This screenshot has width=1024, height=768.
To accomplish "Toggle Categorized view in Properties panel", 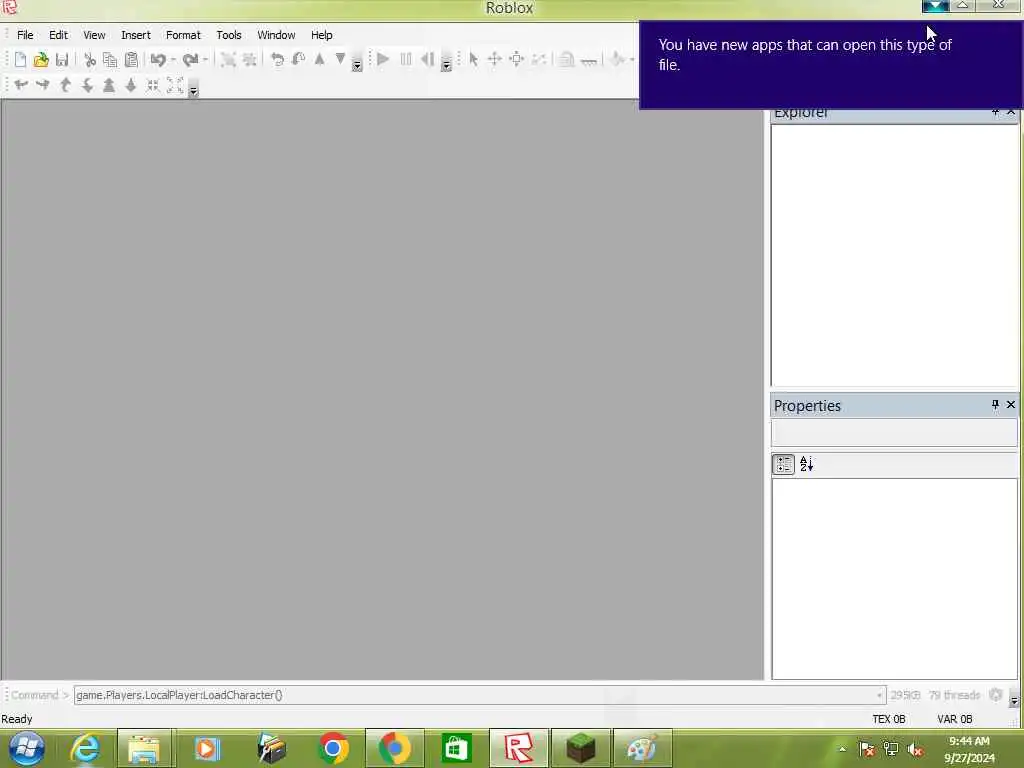I will pos(783,464).
